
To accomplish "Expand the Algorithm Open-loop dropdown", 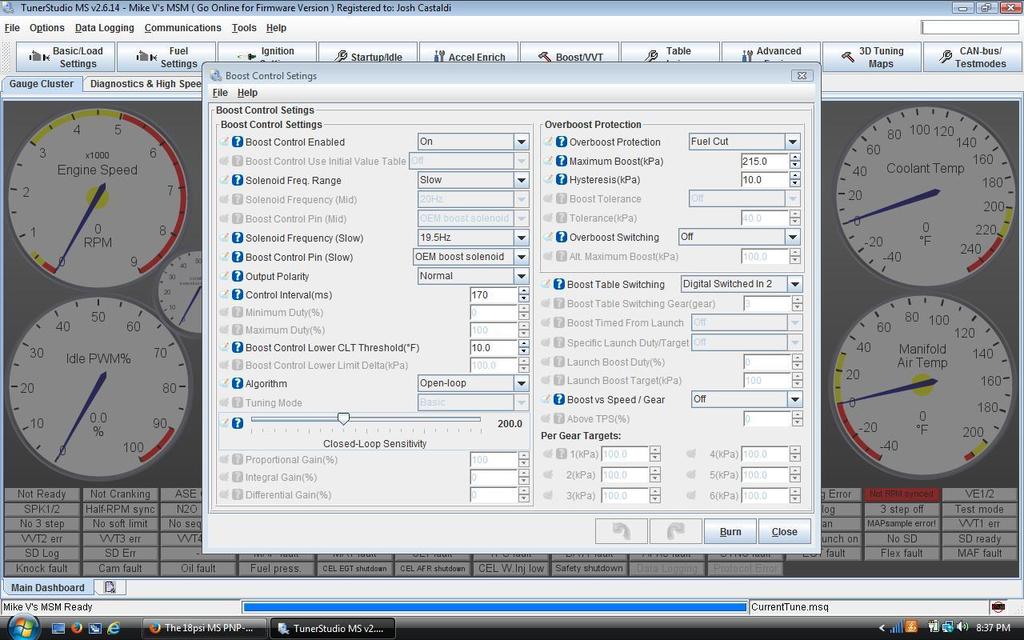I will (521, 383).
